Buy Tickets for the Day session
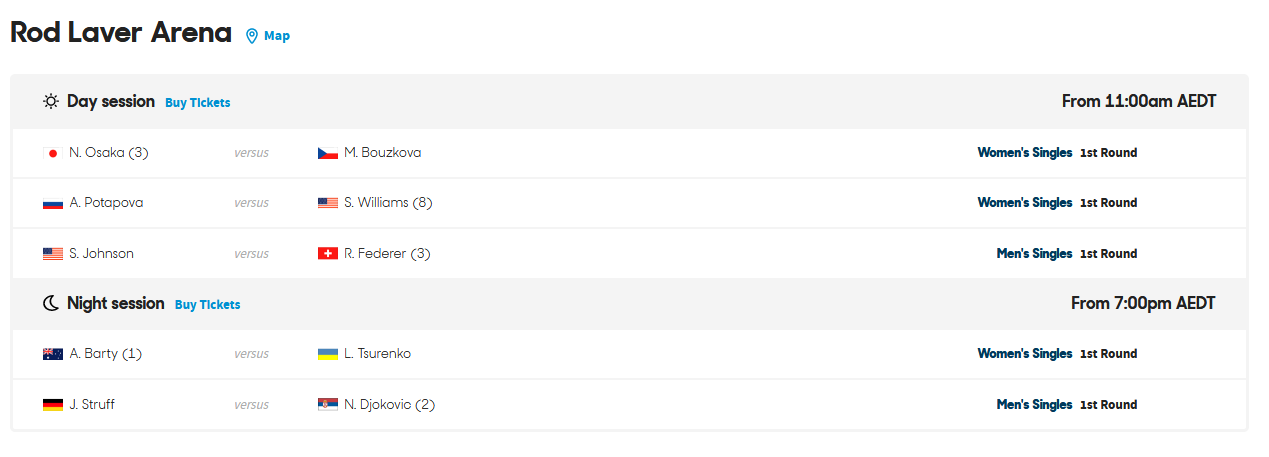This screenshot has height=457, width=1269. [198, 103]
